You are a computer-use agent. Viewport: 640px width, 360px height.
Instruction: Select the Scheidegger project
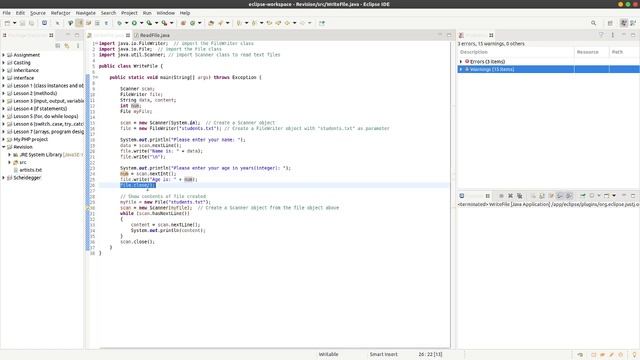[27, 178]
